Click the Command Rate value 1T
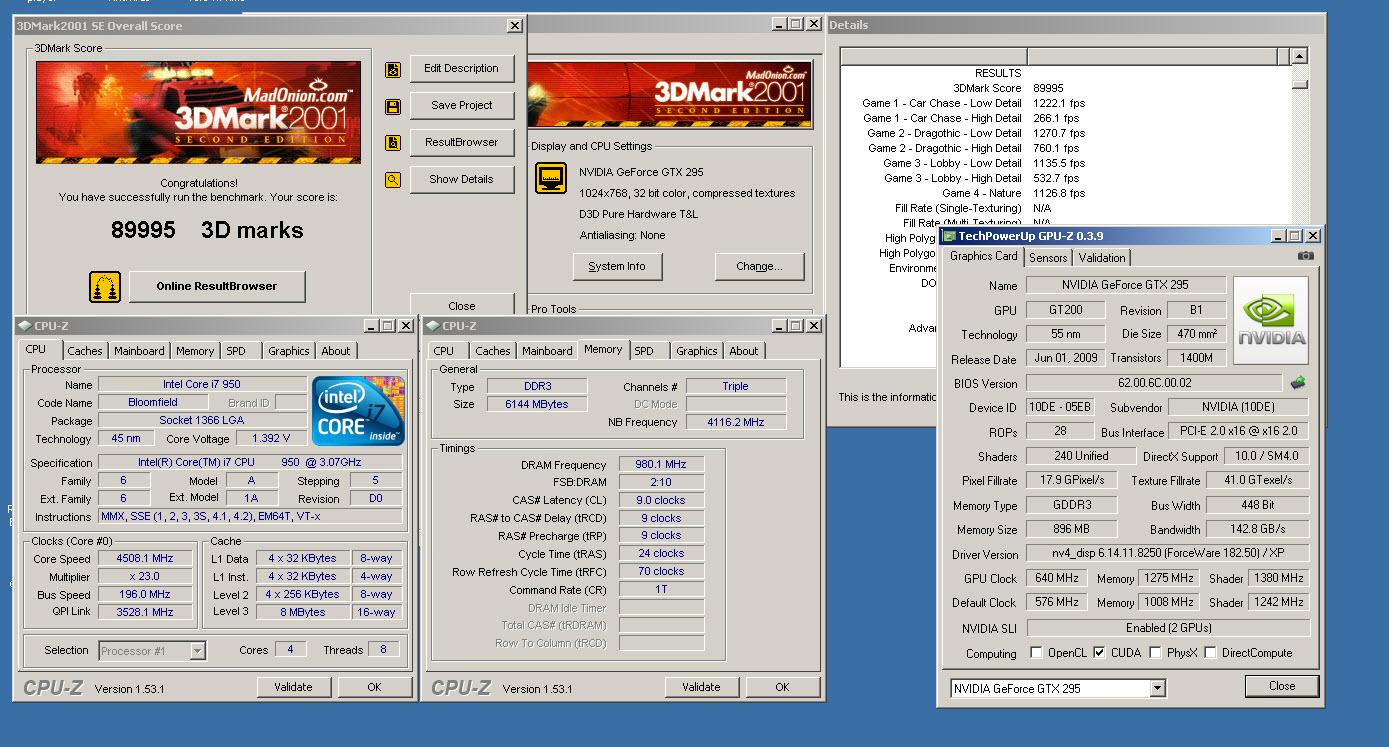Screen dimensions: 1389x747 click(x=661, y=590)
